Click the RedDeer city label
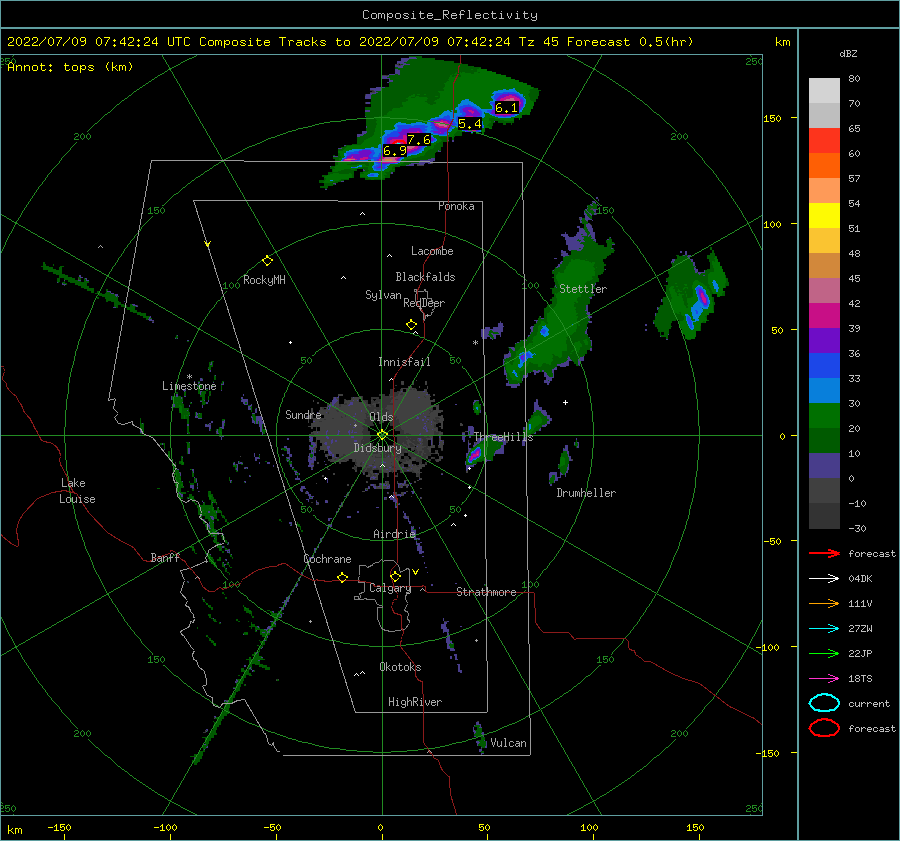Viewport: 900px width, 841px height. [x=424, y=303]
